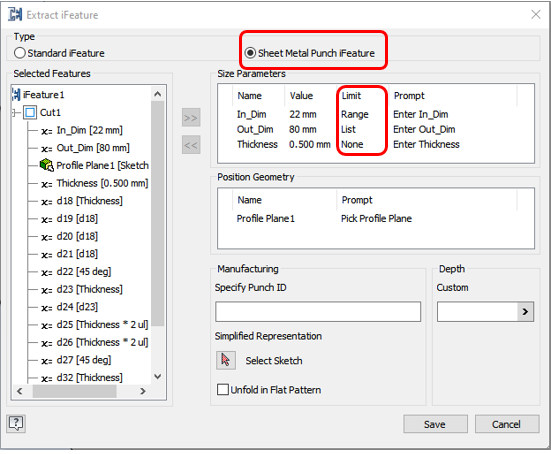Click the Cut1 feature icon
This screenshot has height=454, width=551.
tap(30, 112)
